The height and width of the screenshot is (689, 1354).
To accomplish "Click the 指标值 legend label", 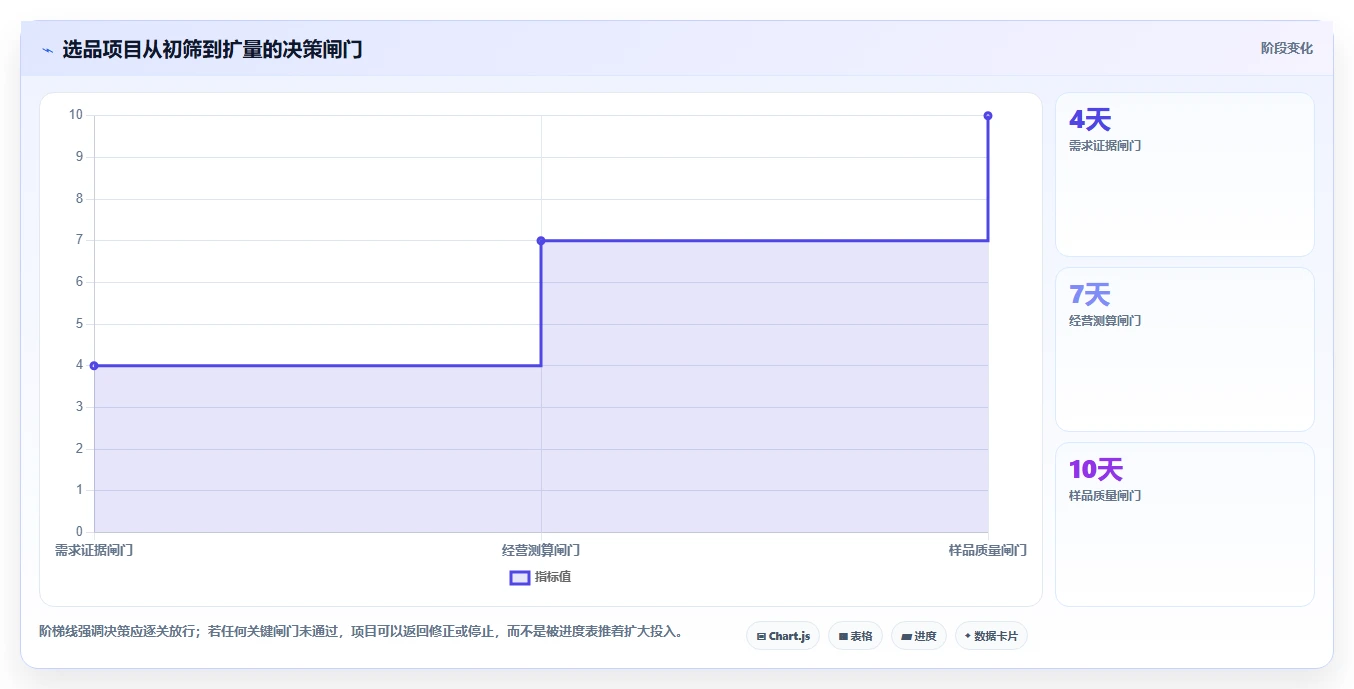I will (x=553, y=577).
